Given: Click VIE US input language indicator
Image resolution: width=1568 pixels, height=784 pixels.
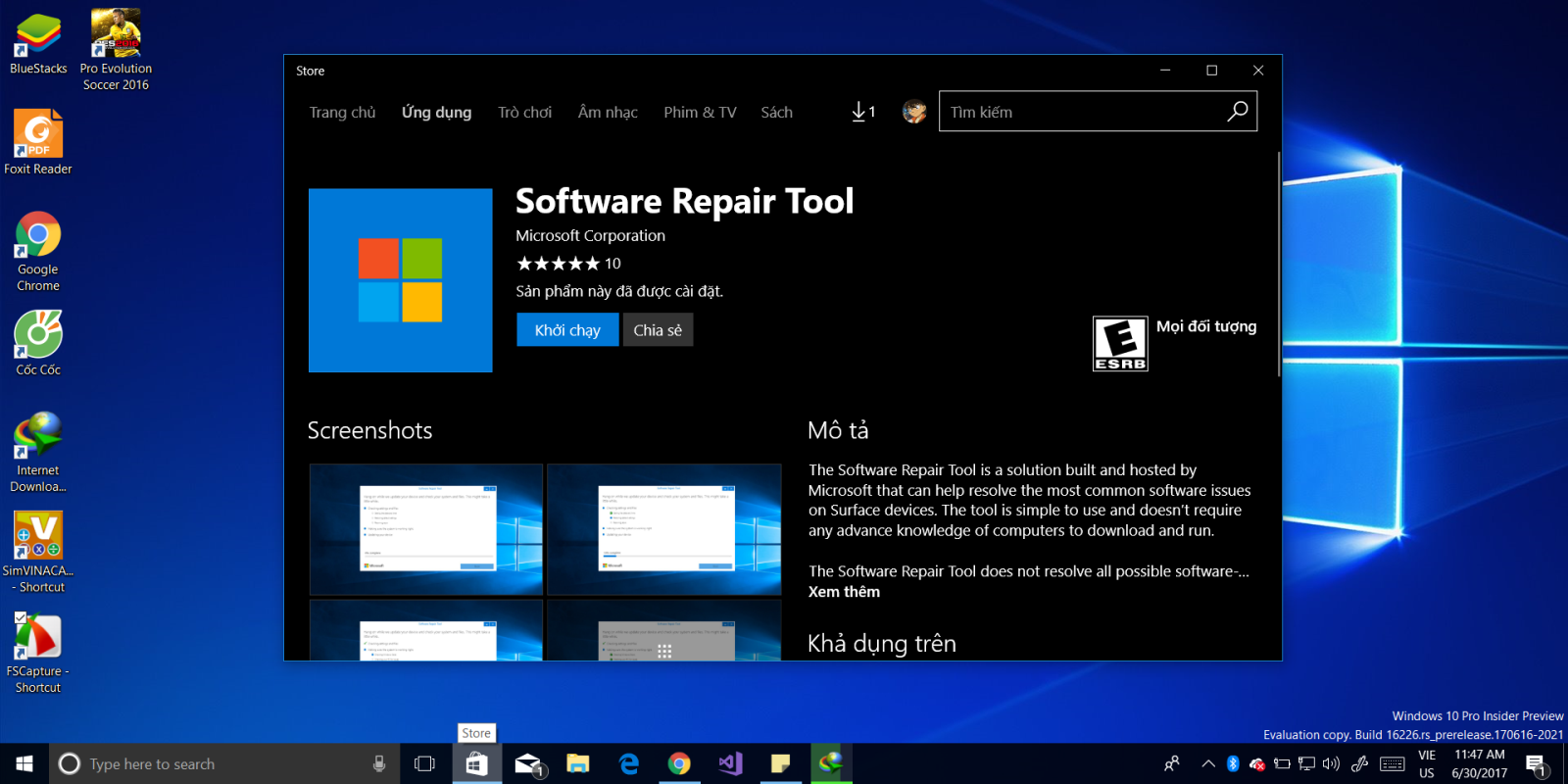Looking at the screenshot, I should (1426, 763).
